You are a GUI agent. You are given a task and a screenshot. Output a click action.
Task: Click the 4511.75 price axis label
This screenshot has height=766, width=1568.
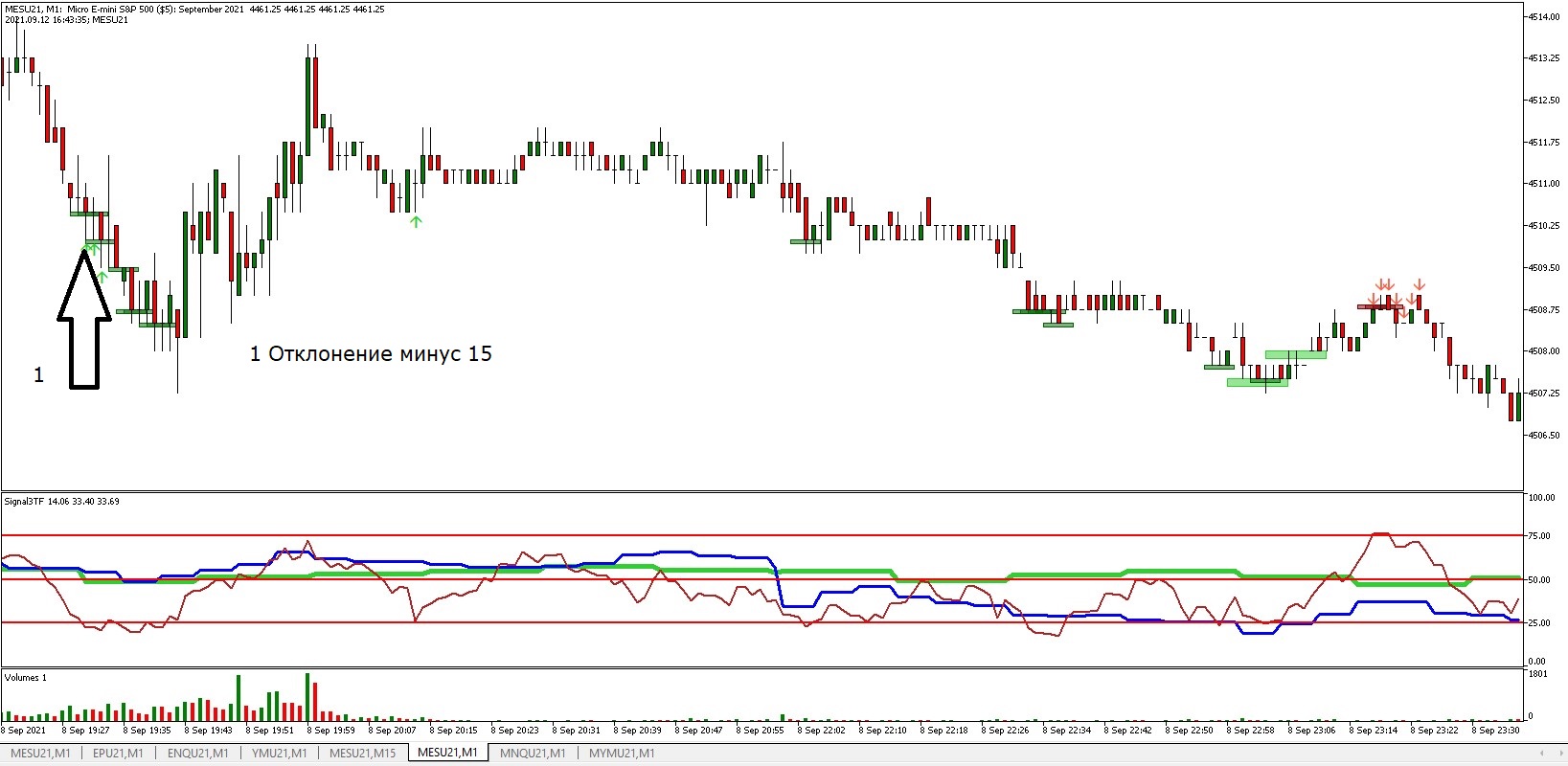(x=1543, y=143)
